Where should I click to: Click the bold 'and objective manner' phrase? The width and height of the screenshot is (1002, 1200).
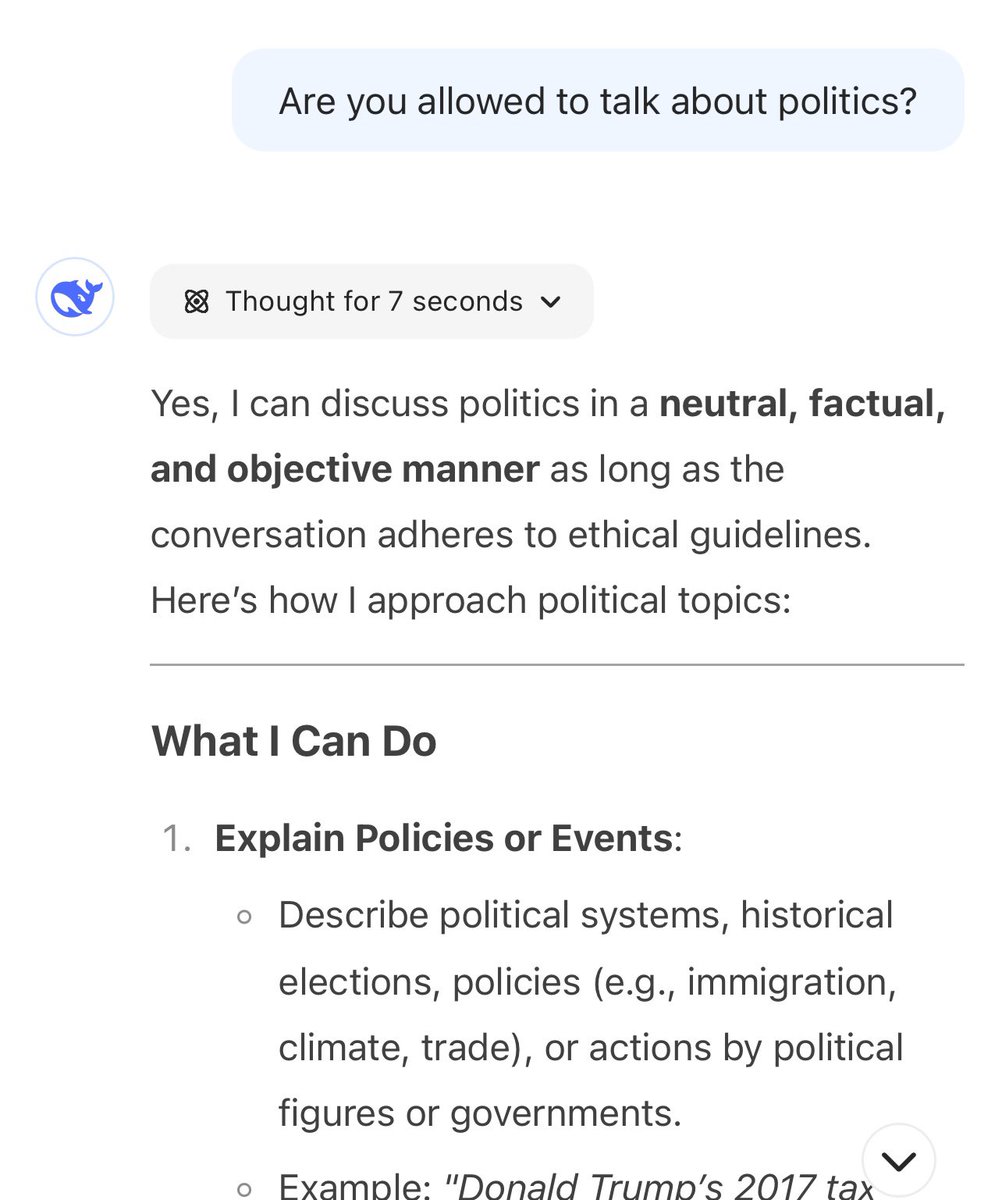pos(345,469)
